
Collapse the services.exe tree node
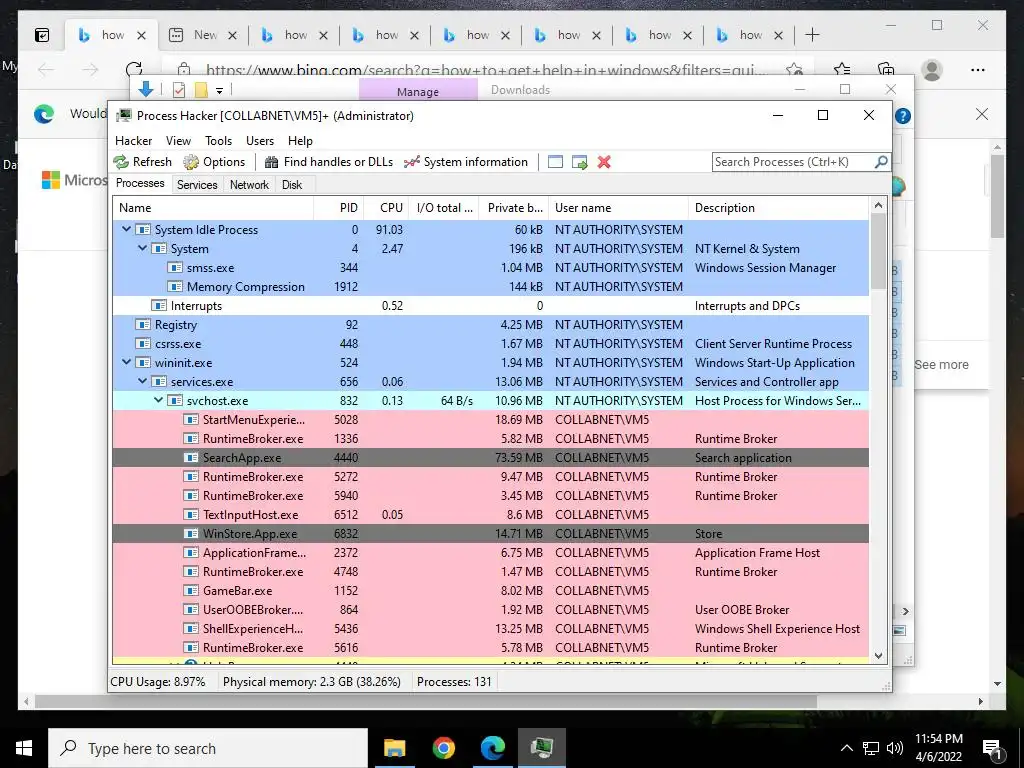click(x=142, y=381)
